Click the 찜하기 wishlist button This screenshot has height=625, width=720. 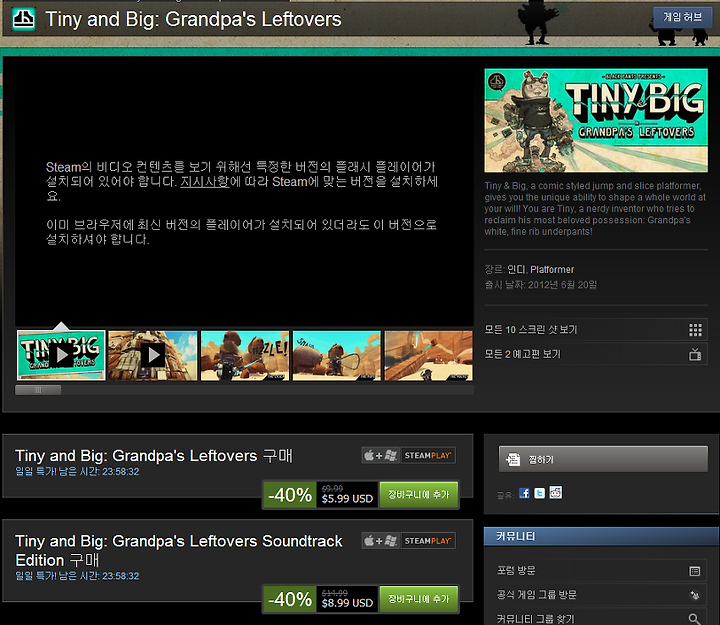[x=603, y=459]
